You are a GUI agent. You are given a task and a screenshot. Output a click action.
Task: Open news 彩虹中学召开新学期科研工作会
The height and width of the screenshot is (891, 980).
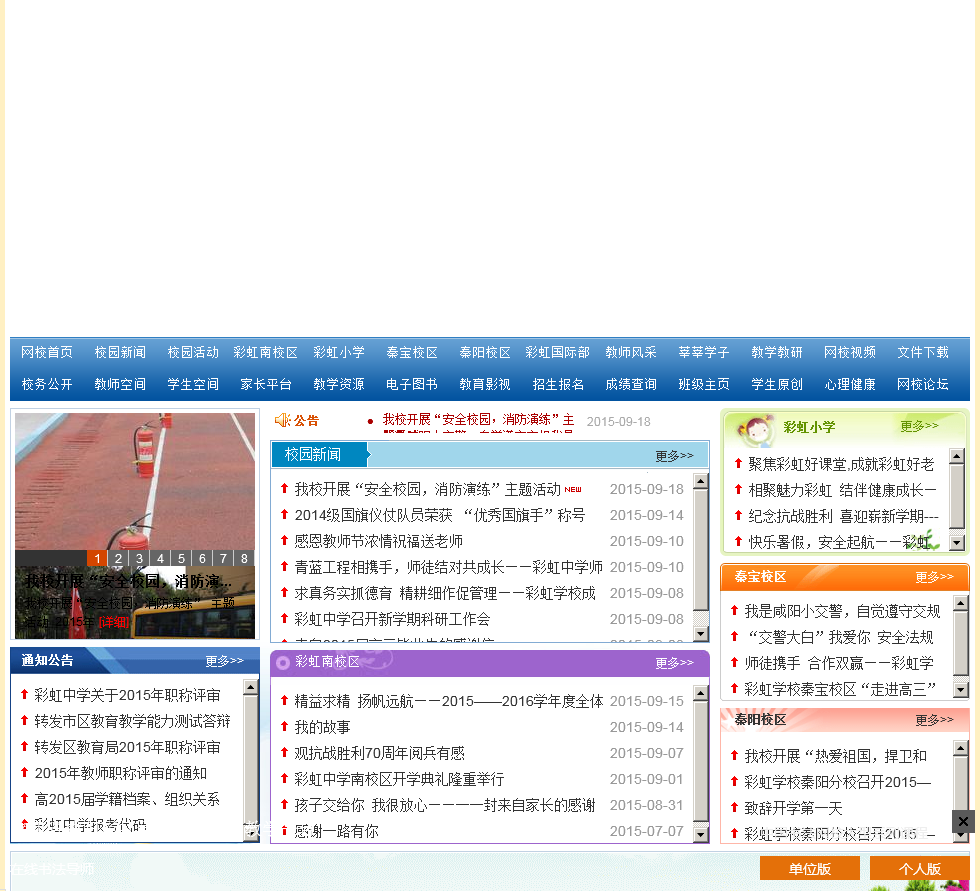point(392,619)
